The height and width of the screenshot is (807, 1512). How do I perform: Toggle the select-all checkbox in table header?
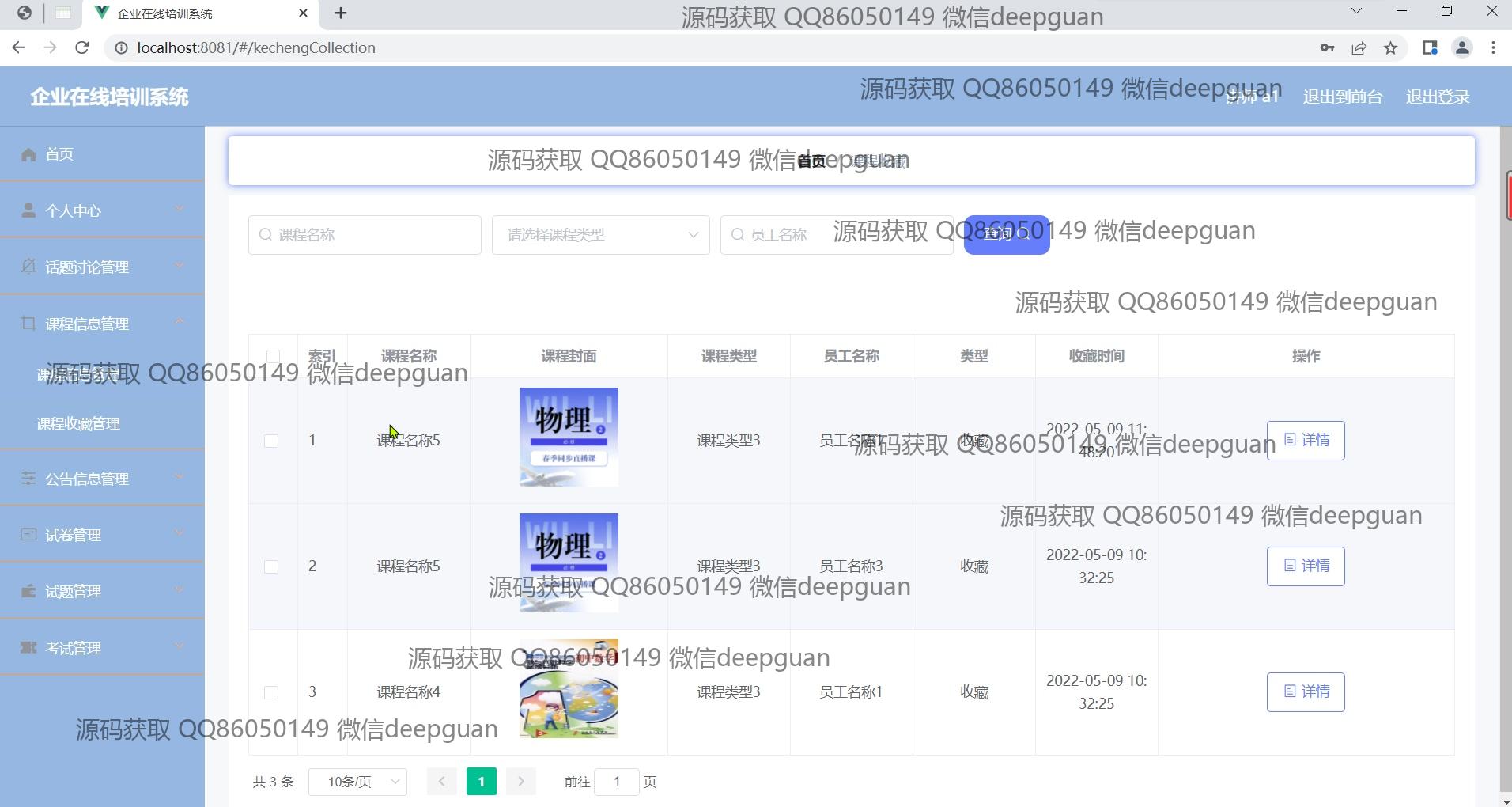(x=273, y=356)
